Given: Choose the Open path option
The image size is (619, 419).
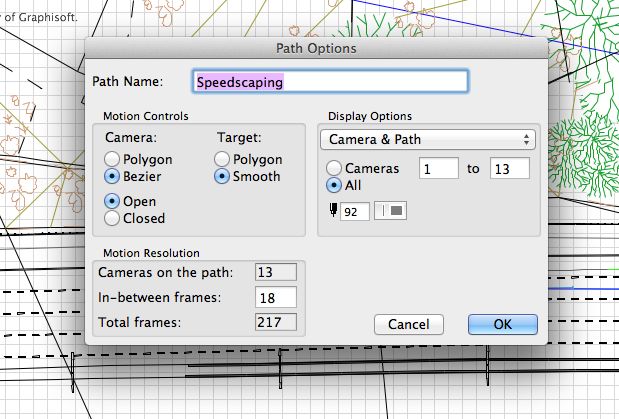Looking at the screenshot, I should [x=112, y=201].
